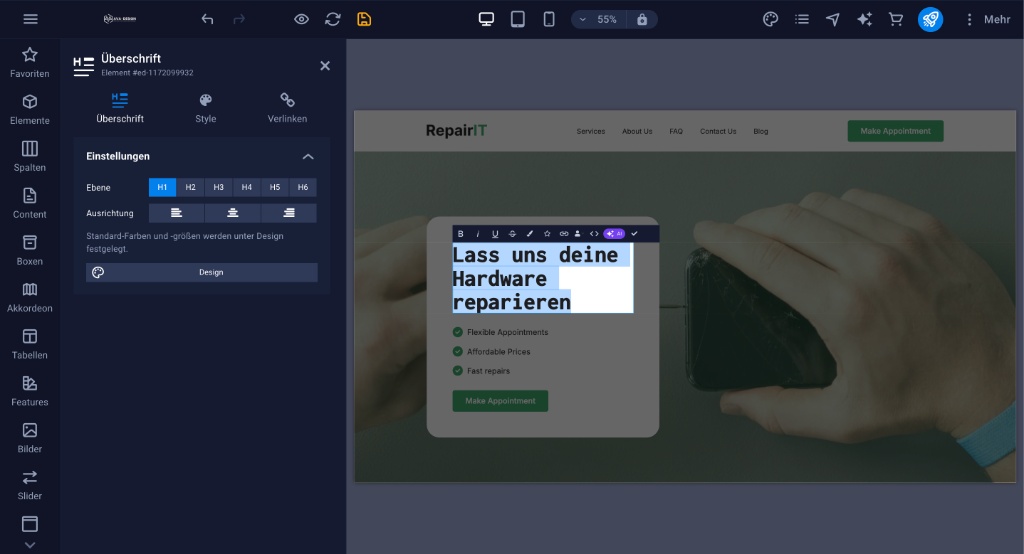Click the Services nav link

[x=590, y=131]
